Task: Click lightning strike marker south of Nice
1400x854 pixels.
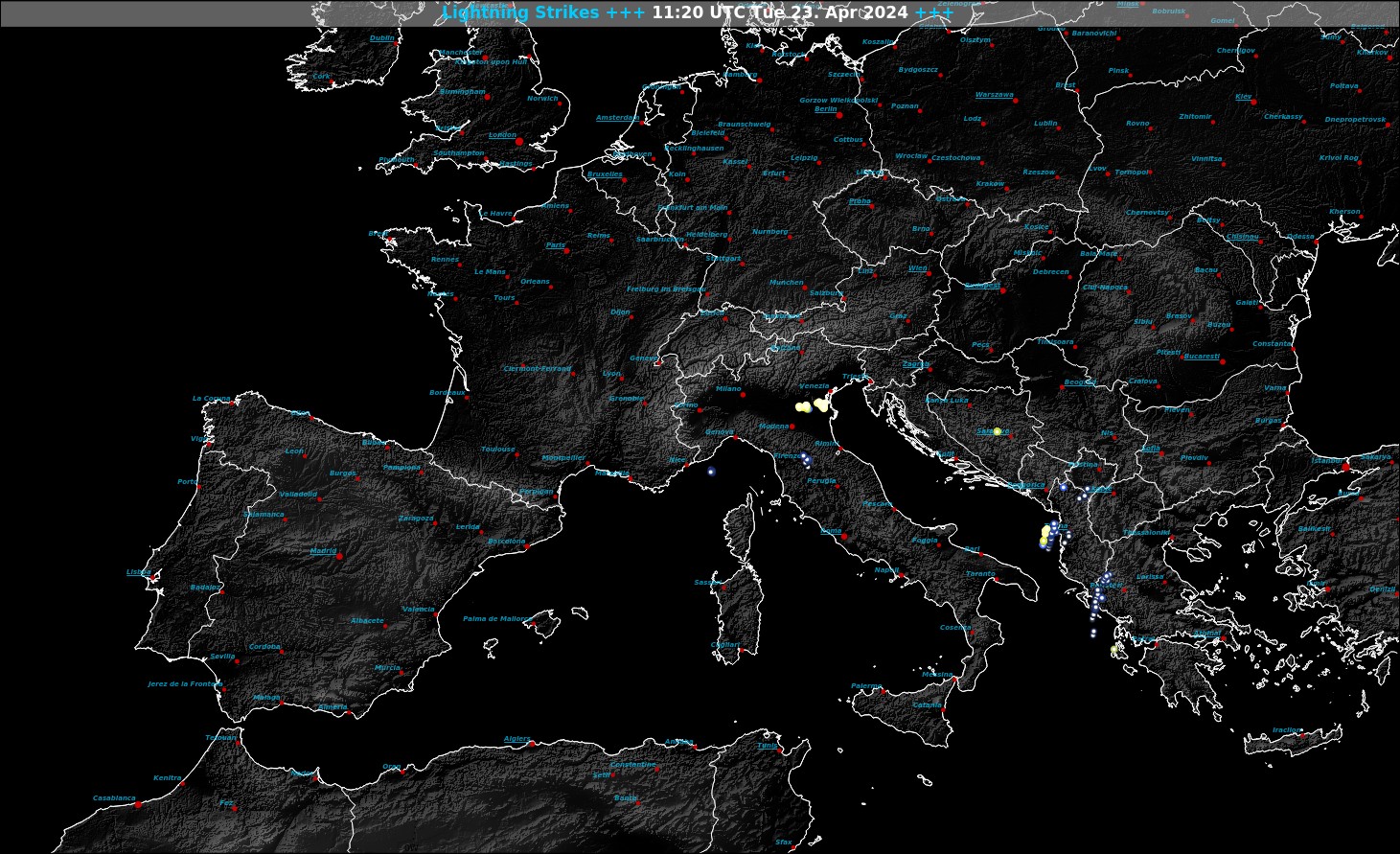Action: 711,471
